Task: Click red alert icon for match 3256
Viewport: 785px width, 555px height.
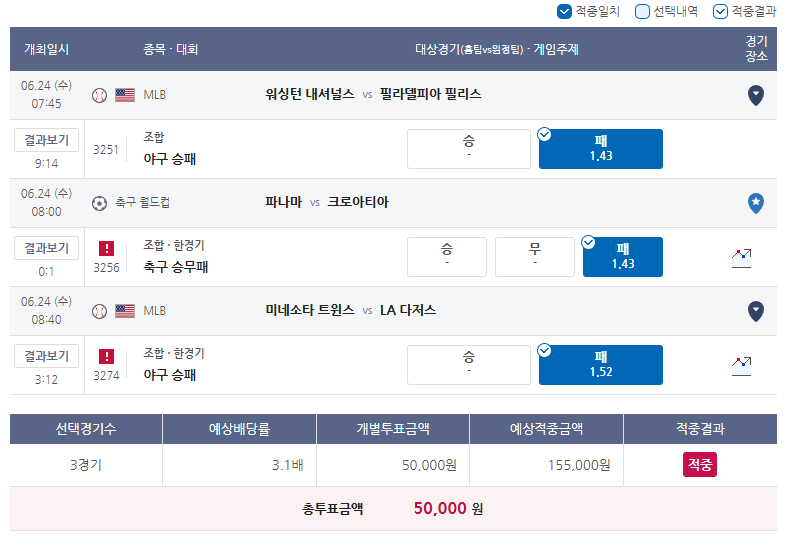Action: click(106, 248)
